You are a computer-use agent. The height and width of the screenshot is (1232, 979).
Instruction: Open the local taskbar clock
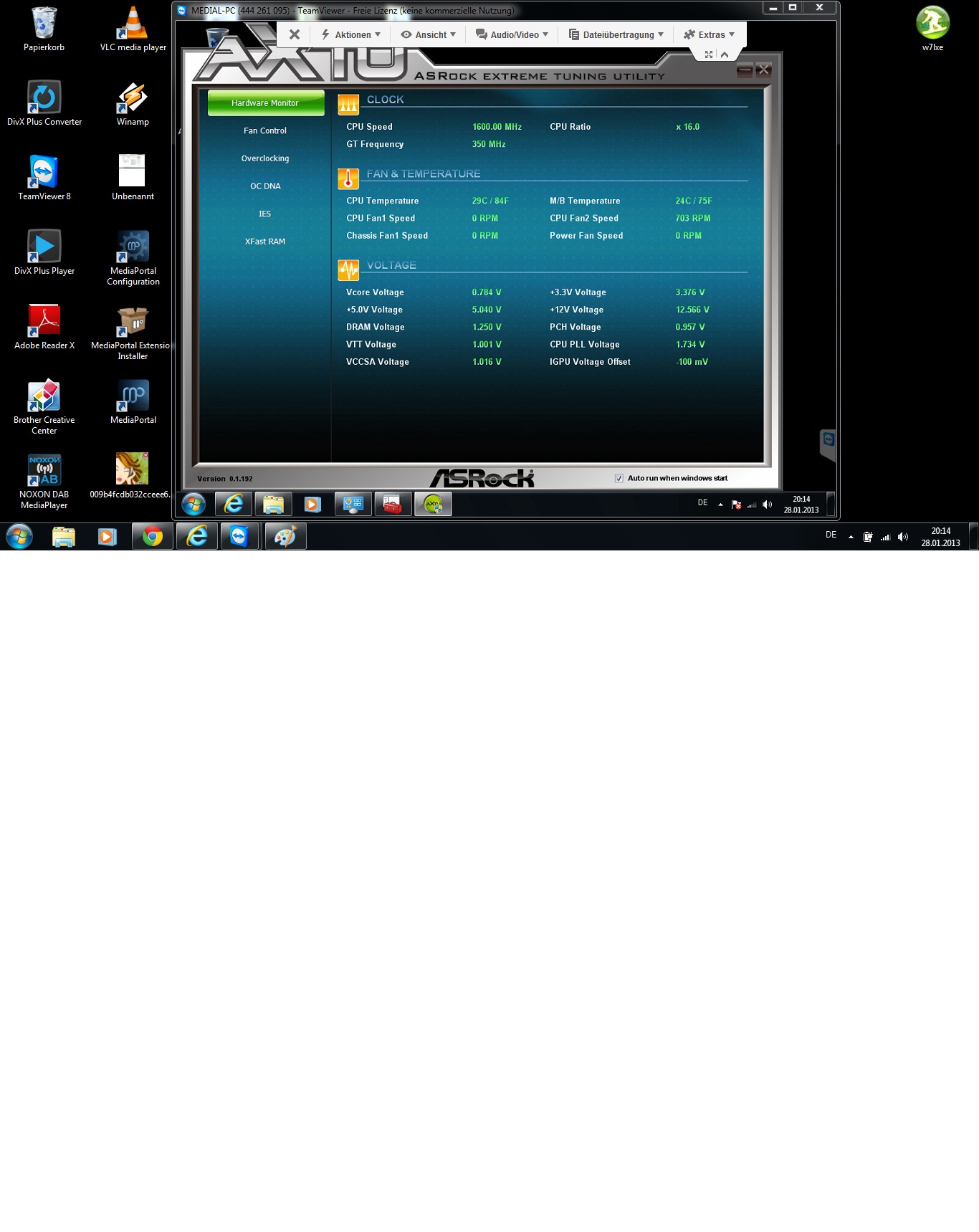click(x=940, y=537)
